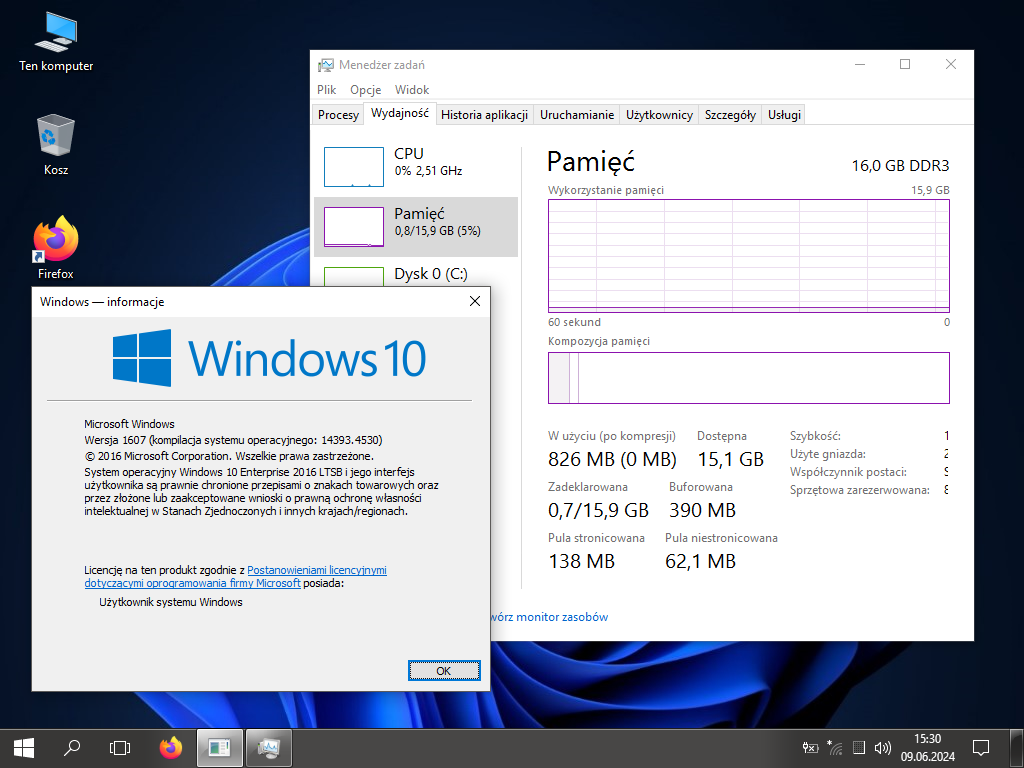Screen dimensions: 1024x768
Task: Click the Firefox desktop shortcut
Action: [x=56, y=248]
